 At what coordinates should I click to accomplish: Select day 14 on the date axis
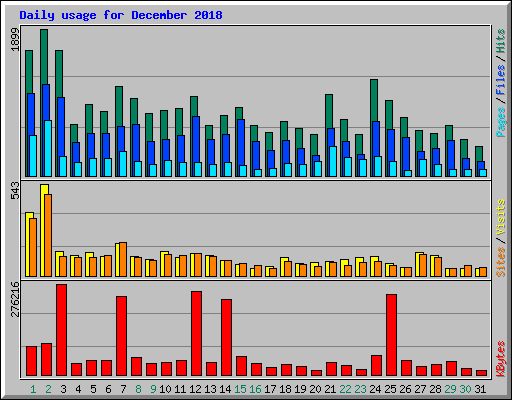(225, 389)
